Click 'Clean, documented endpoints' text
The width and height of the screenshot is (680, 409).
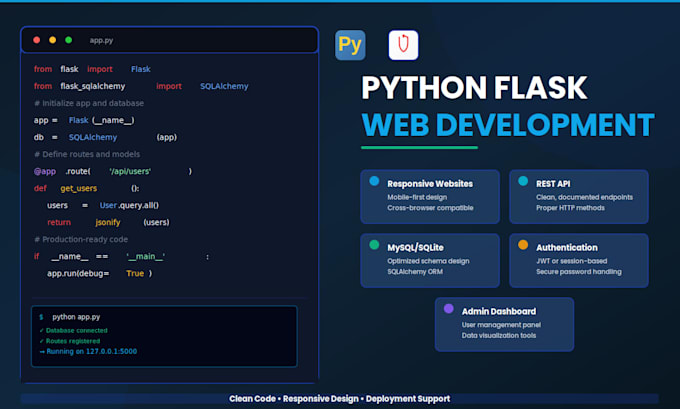pos(584,197)
